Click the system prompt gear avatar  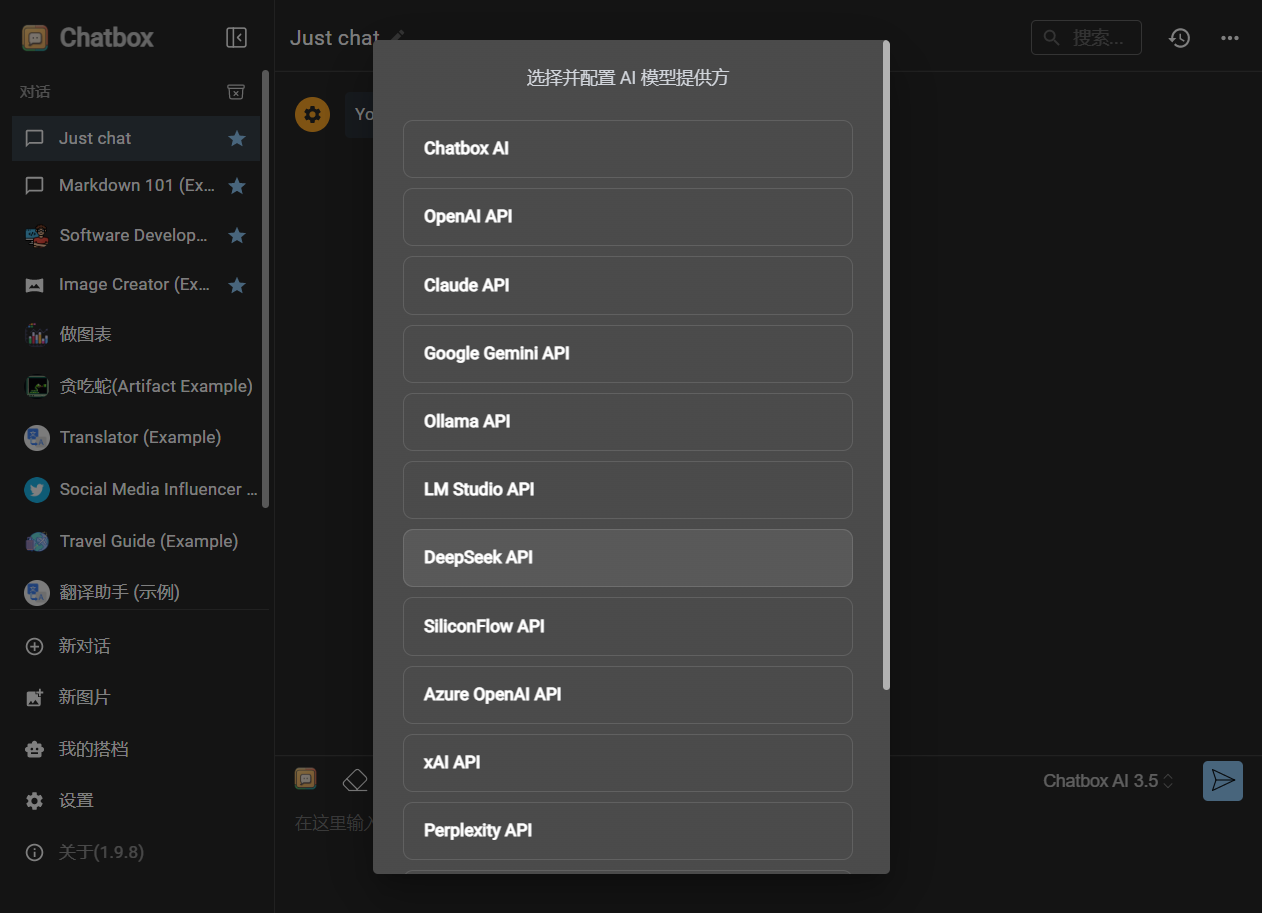coord(312,114)
